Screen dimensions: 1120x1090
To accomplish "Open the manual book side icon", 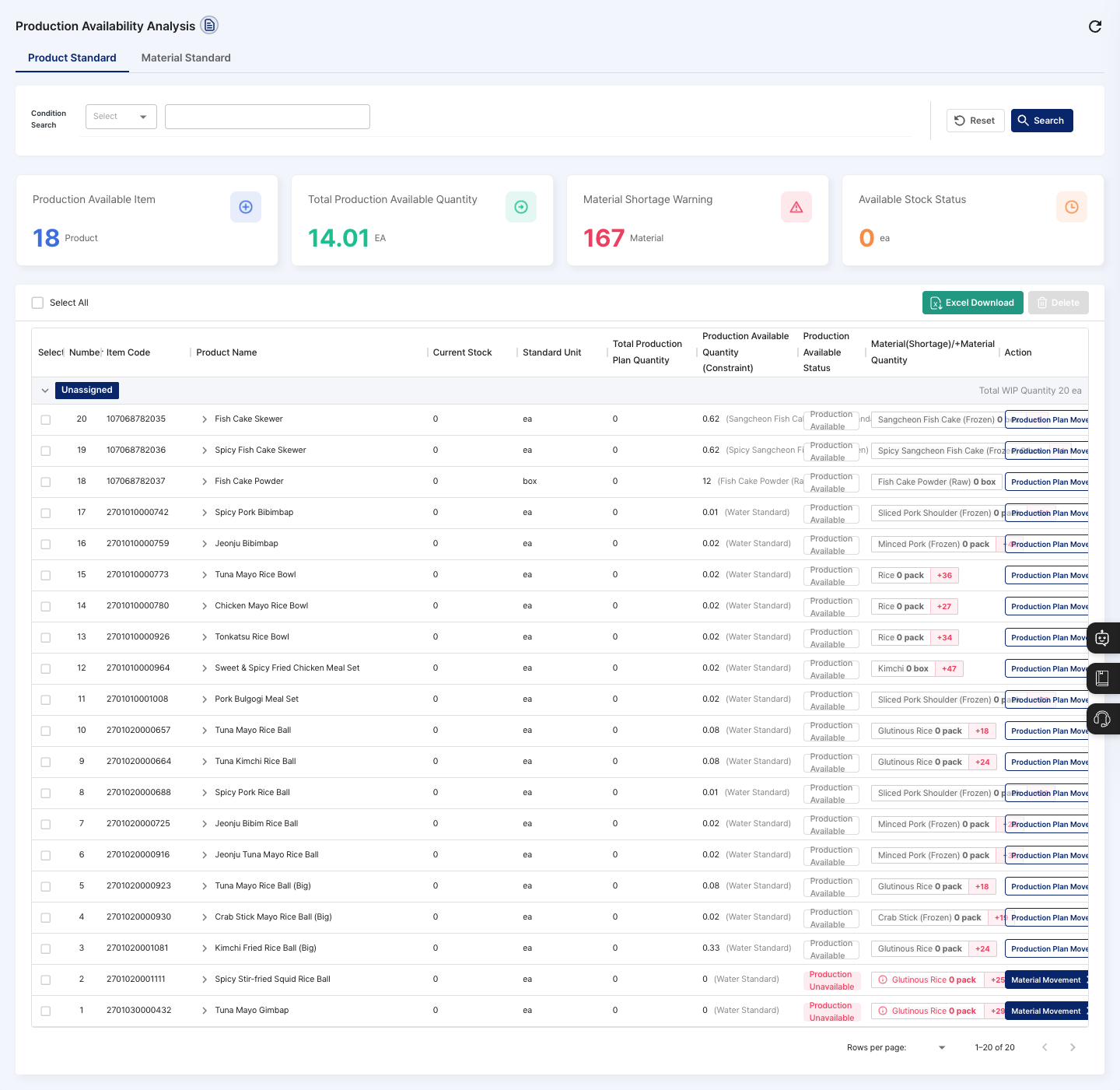I will coord(1103,678).
